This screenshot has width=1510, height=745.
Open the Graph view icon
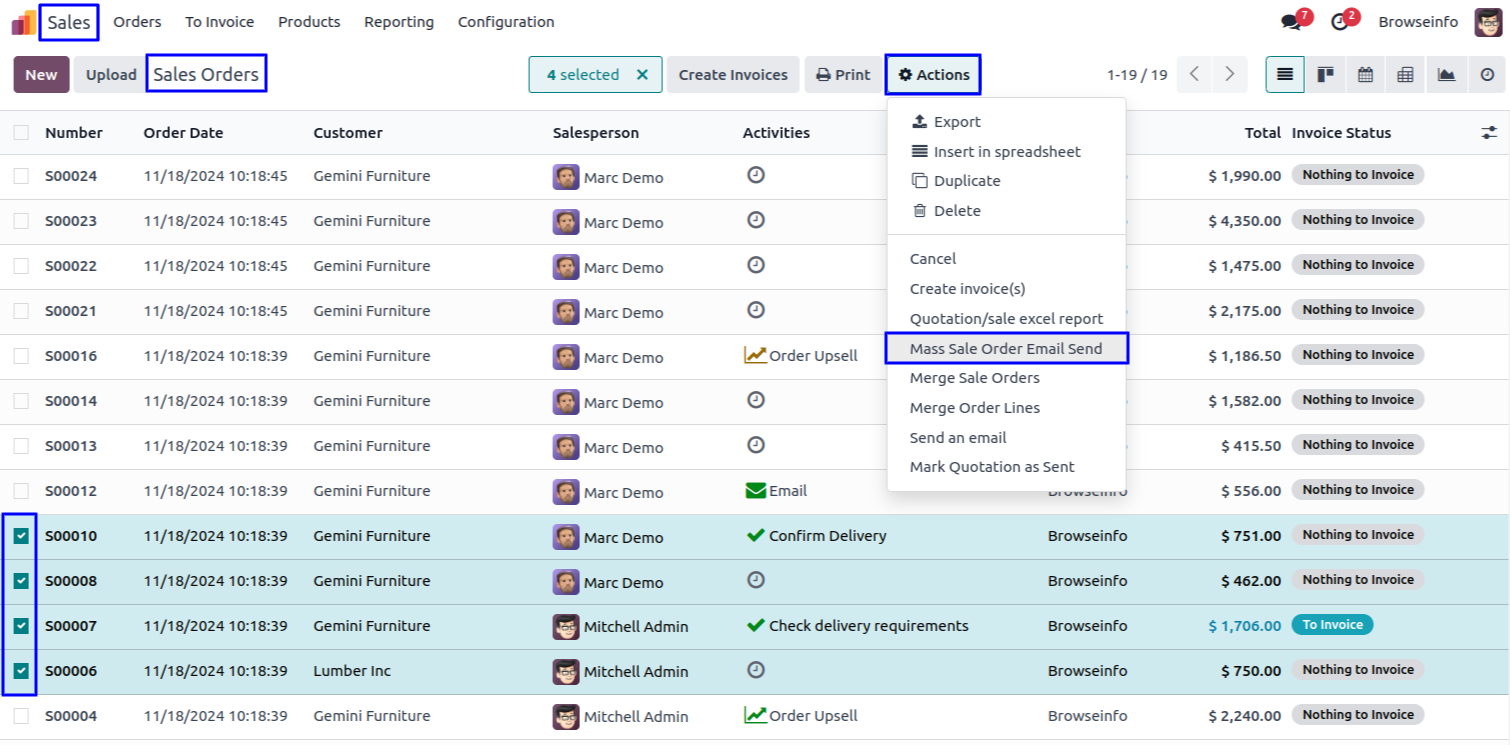pos(1446,75)
